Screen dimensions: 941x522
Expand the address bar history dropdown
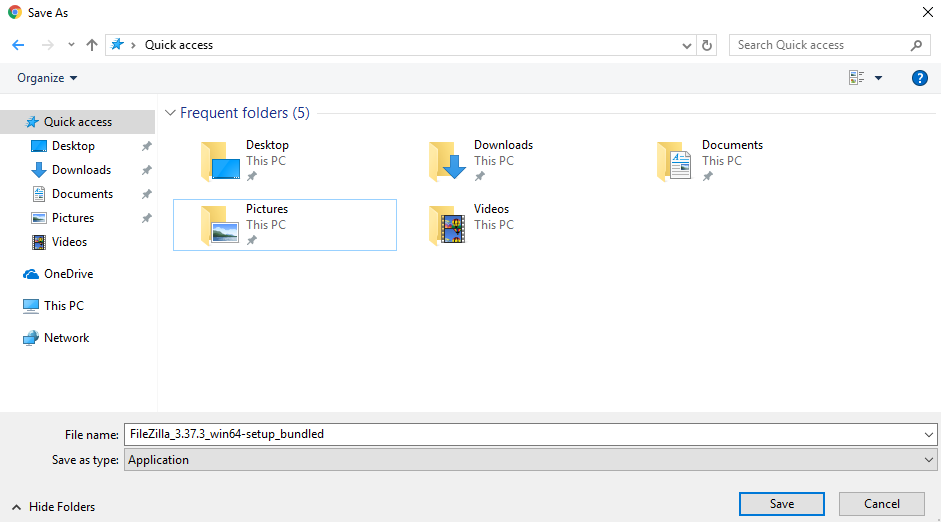coord(687,46)
